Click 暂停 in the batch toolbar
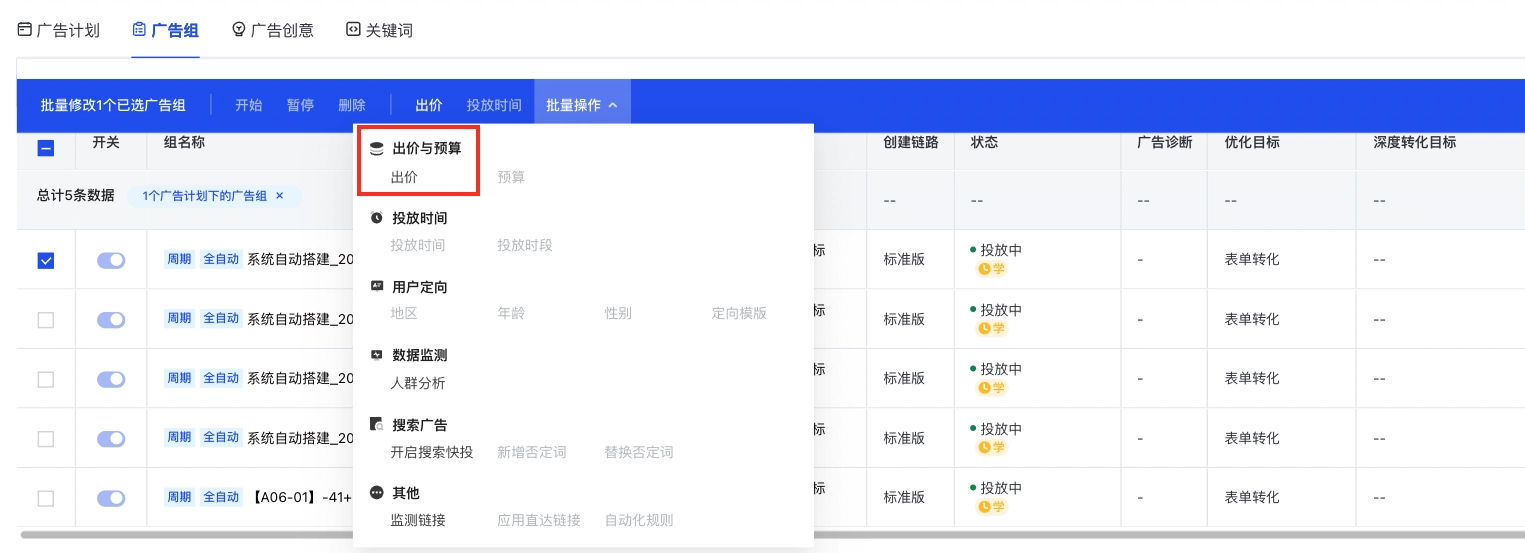This screenshot has height=553, width=1525. [301, 105]
